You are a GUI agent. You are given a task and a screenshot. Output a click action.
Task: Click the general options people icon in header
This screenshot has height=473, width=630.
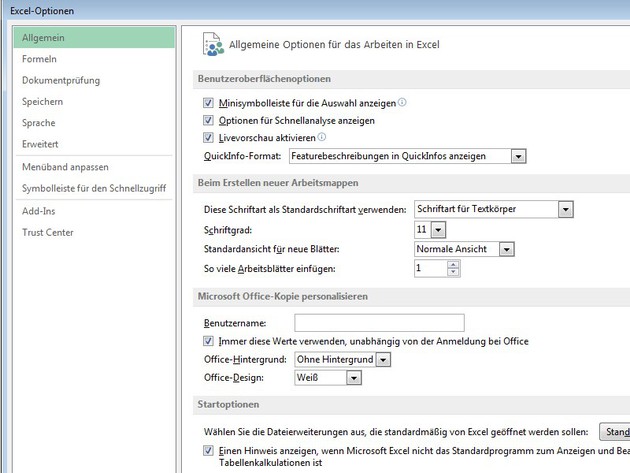coord(213,44)
